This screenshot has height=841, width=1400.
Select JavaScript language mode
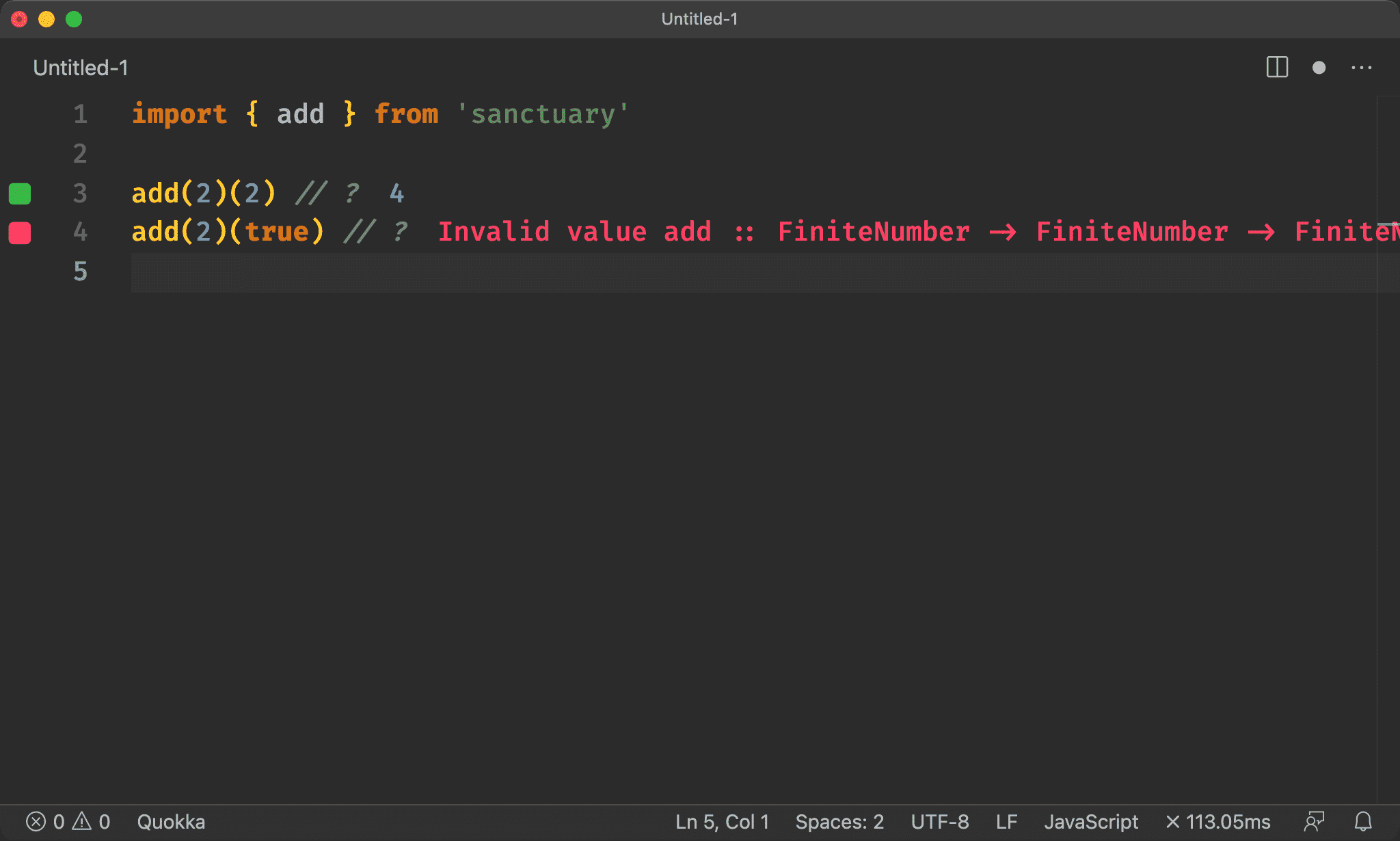coord(1091,821)
